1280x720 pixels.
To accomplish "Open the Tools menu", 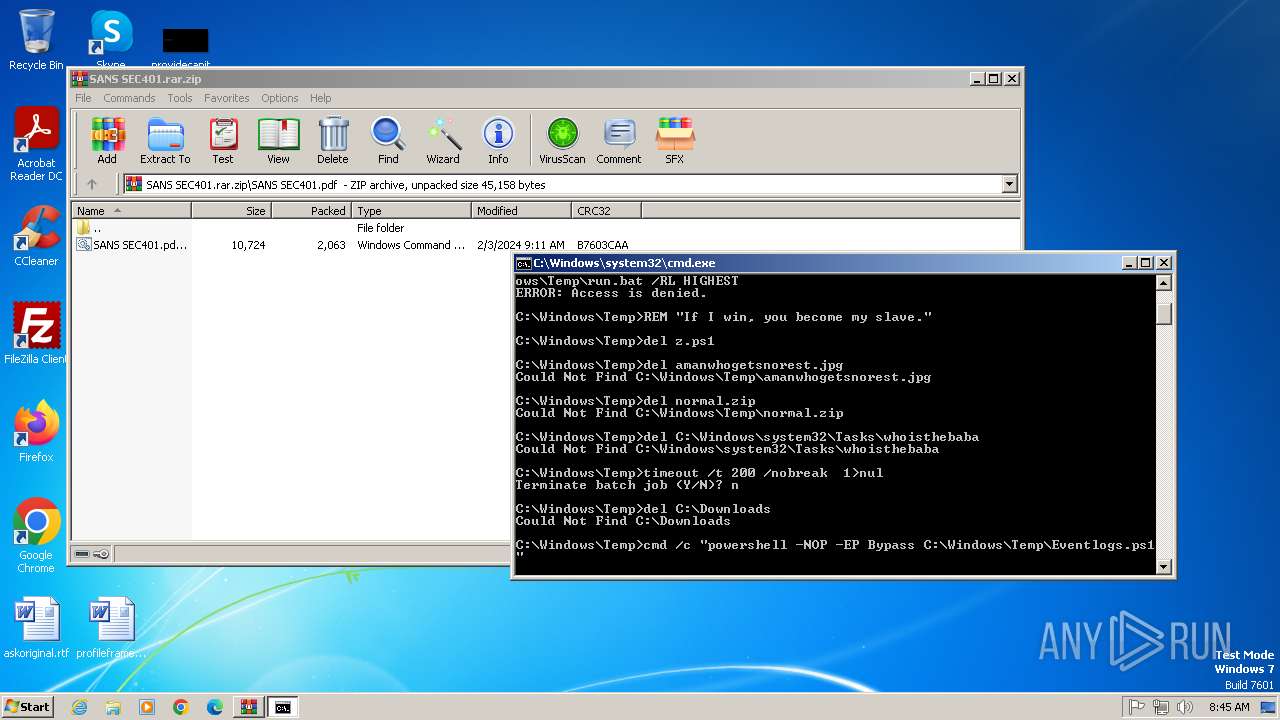I will click(180, 98).
